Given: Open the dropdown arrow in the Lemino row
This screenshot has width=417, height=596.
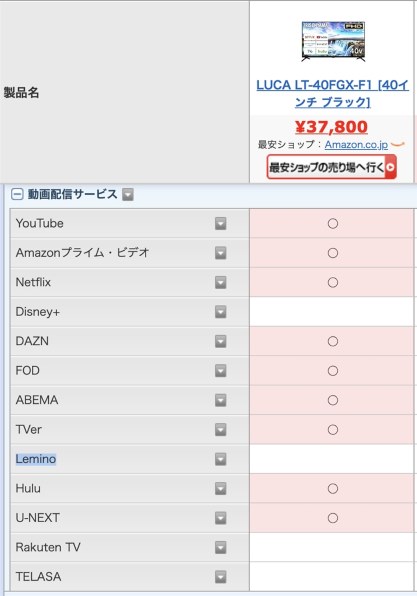Looking at the screenshot, I should pos(220,459).
